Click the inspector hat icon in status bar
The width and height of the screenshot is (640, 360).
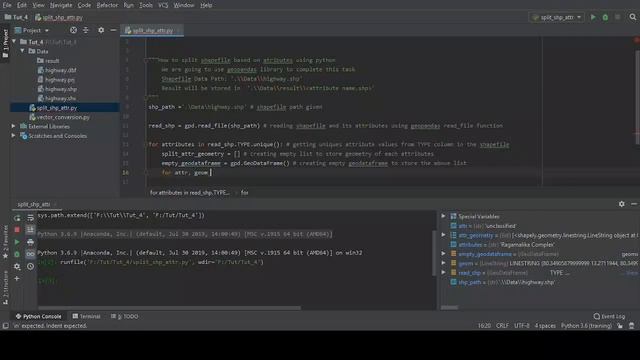tap(632, 326)
